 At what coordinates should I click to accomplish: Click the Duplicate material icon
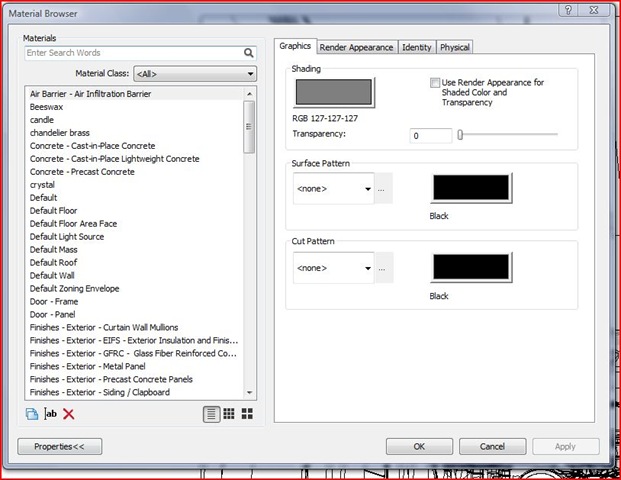32,414
